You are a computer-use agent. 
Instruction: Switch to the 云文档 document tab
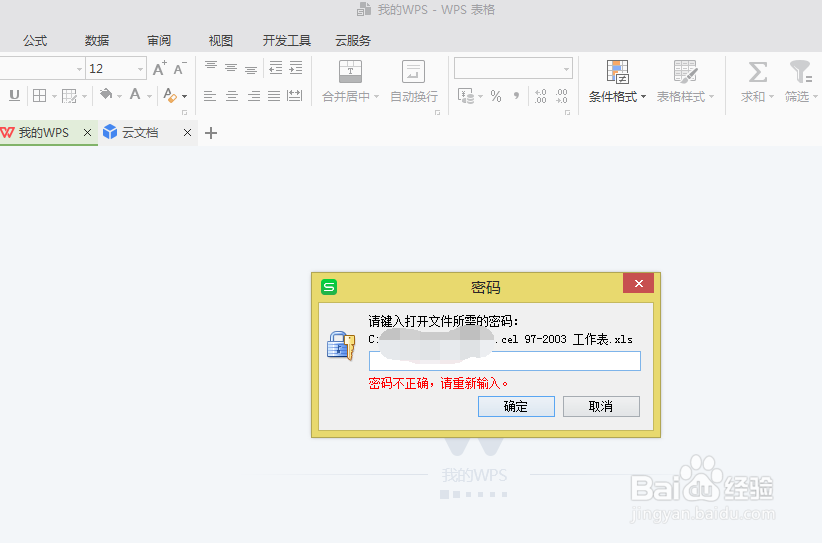pos(140,133)
